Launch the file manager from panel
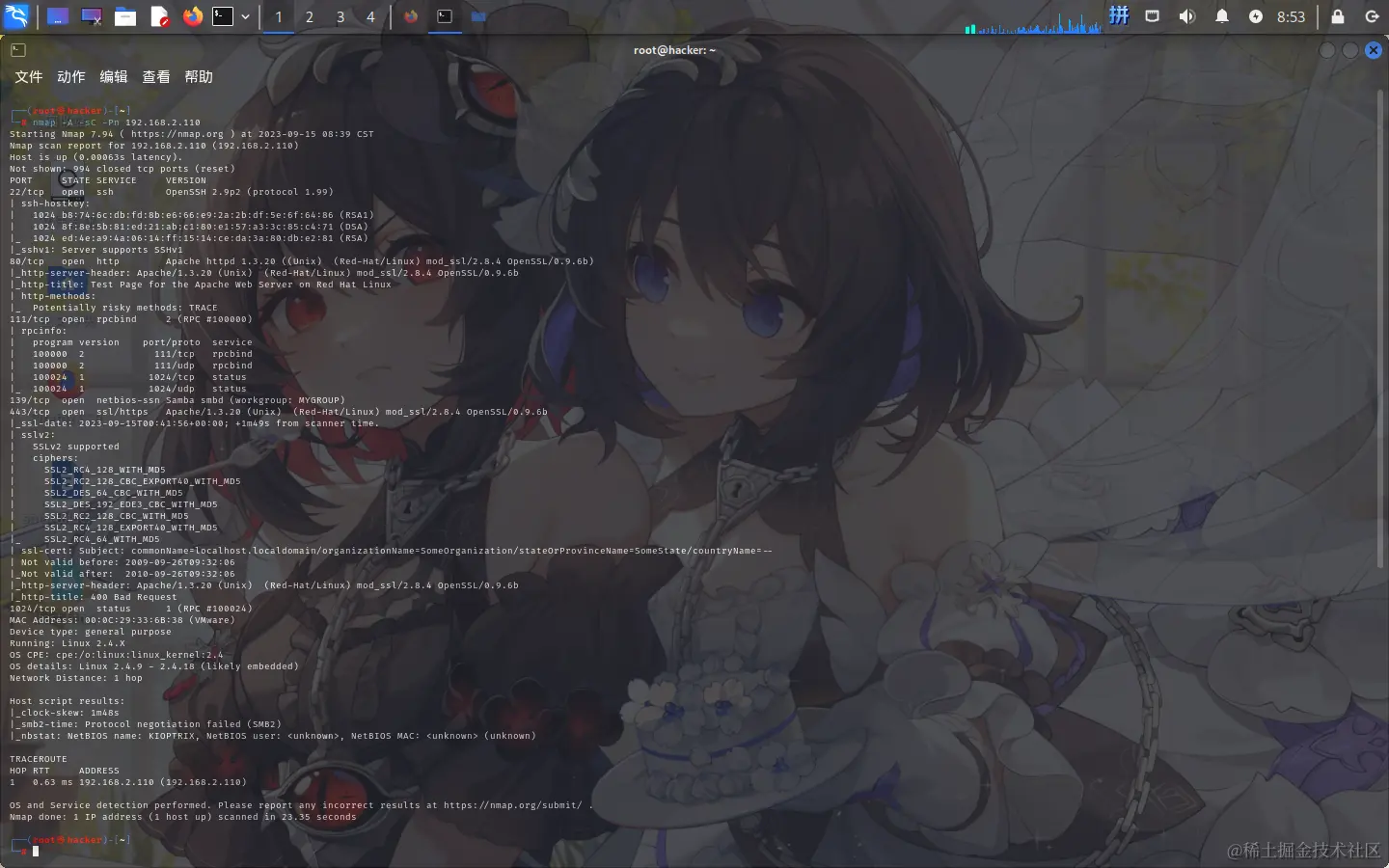The width and height of the screenshot is (1389, 868). [125, 16]
